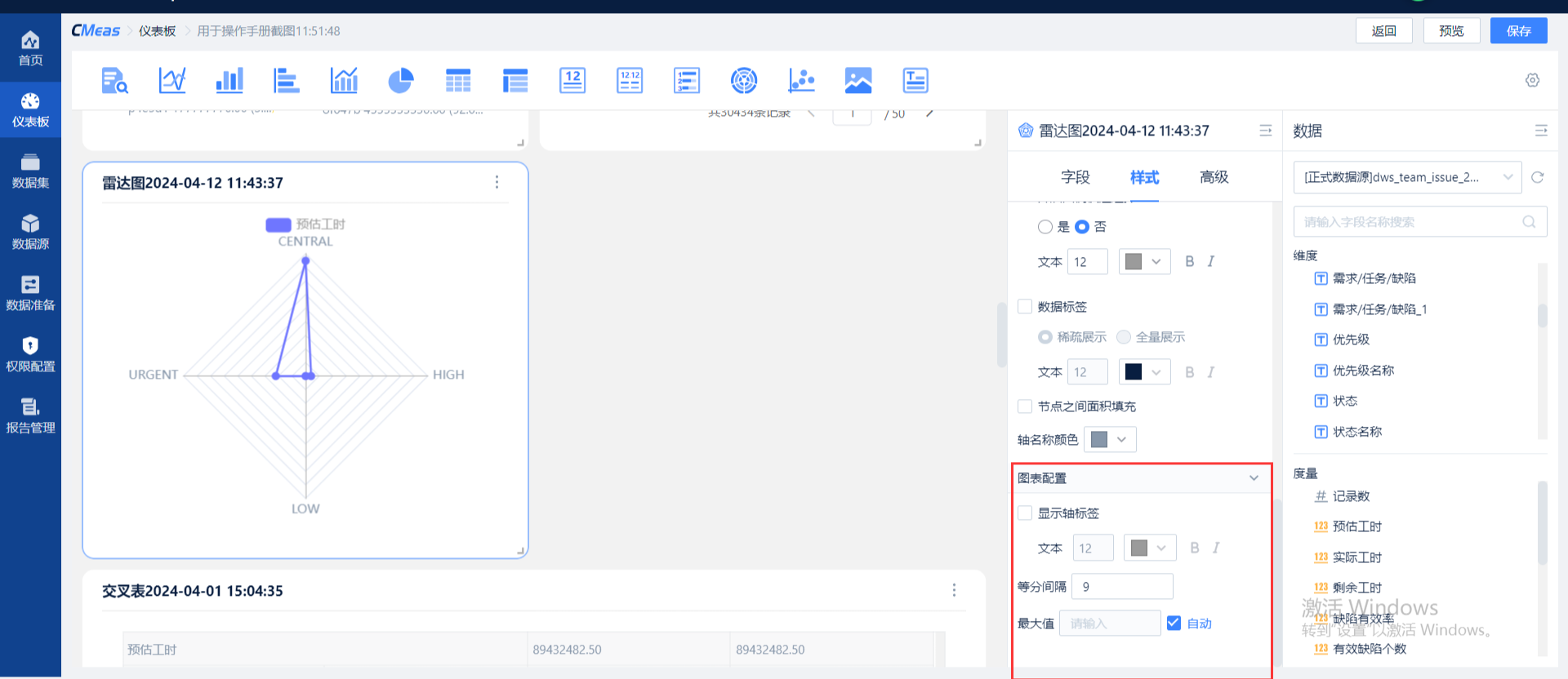Enable the 数据标签 checkbox
Image resolution: width=1568 pixels, height=679 pixels.
tap(1025, 307)
